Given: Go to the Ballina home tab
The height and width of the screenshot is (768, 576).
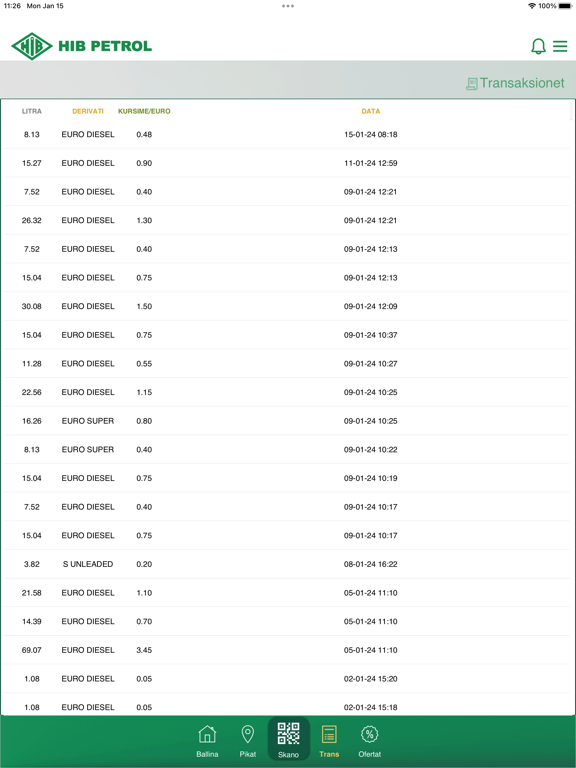Looking at the screenshot, I should [207, 741].
